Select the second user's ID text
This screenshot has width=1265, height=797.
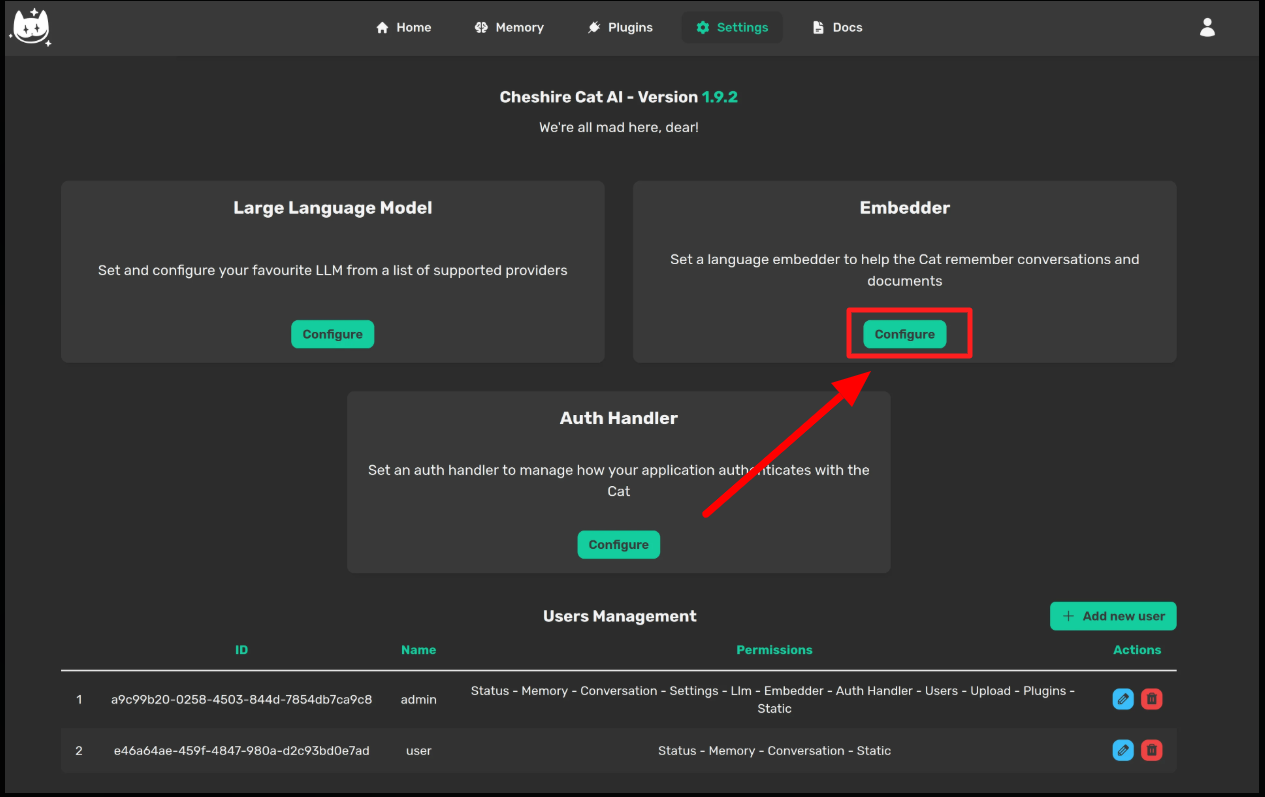[241, 750]
